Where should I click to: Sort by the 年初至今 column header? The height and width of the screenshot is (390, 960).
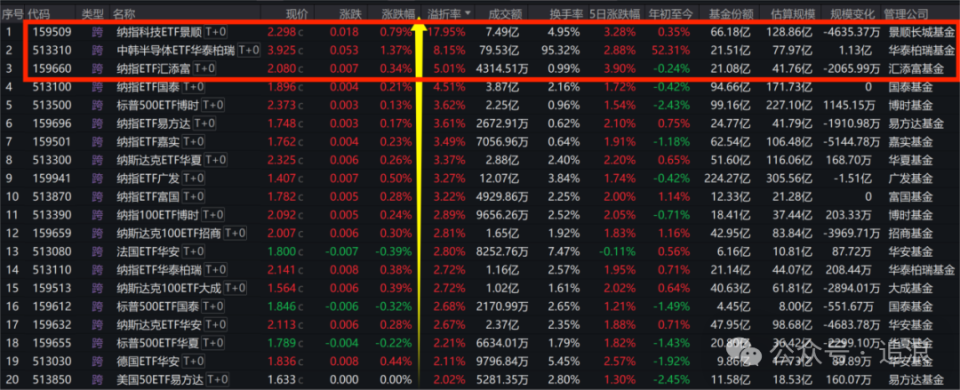tap(670, 13)
